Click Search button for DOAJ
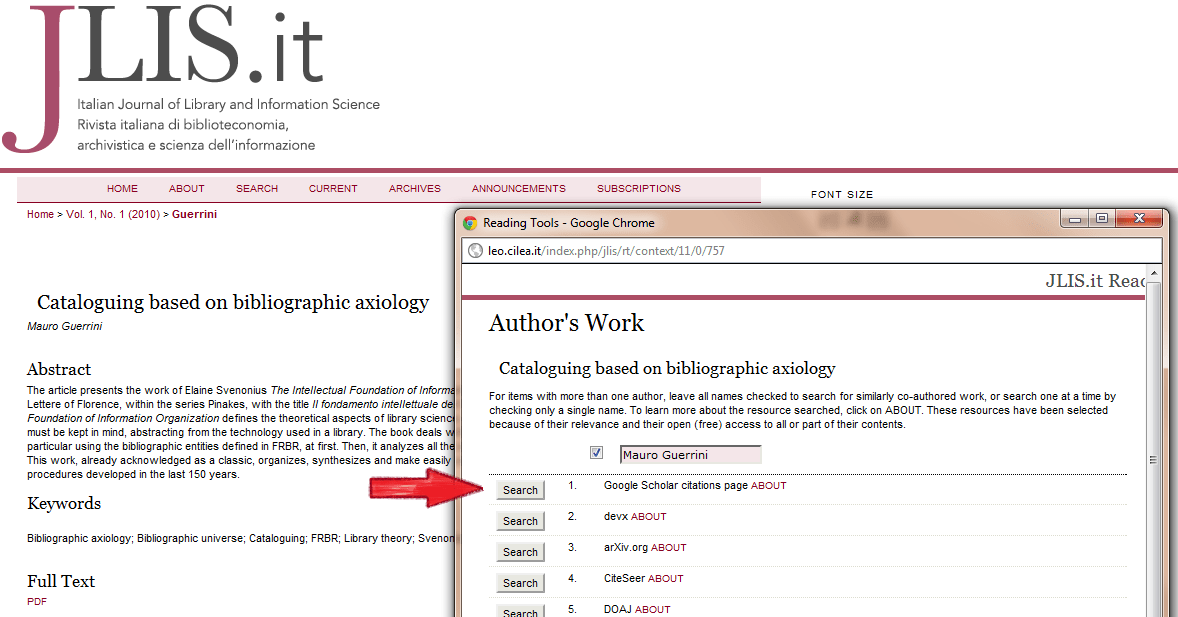This screenshot has height=617, width=1178. click(520, 611)
